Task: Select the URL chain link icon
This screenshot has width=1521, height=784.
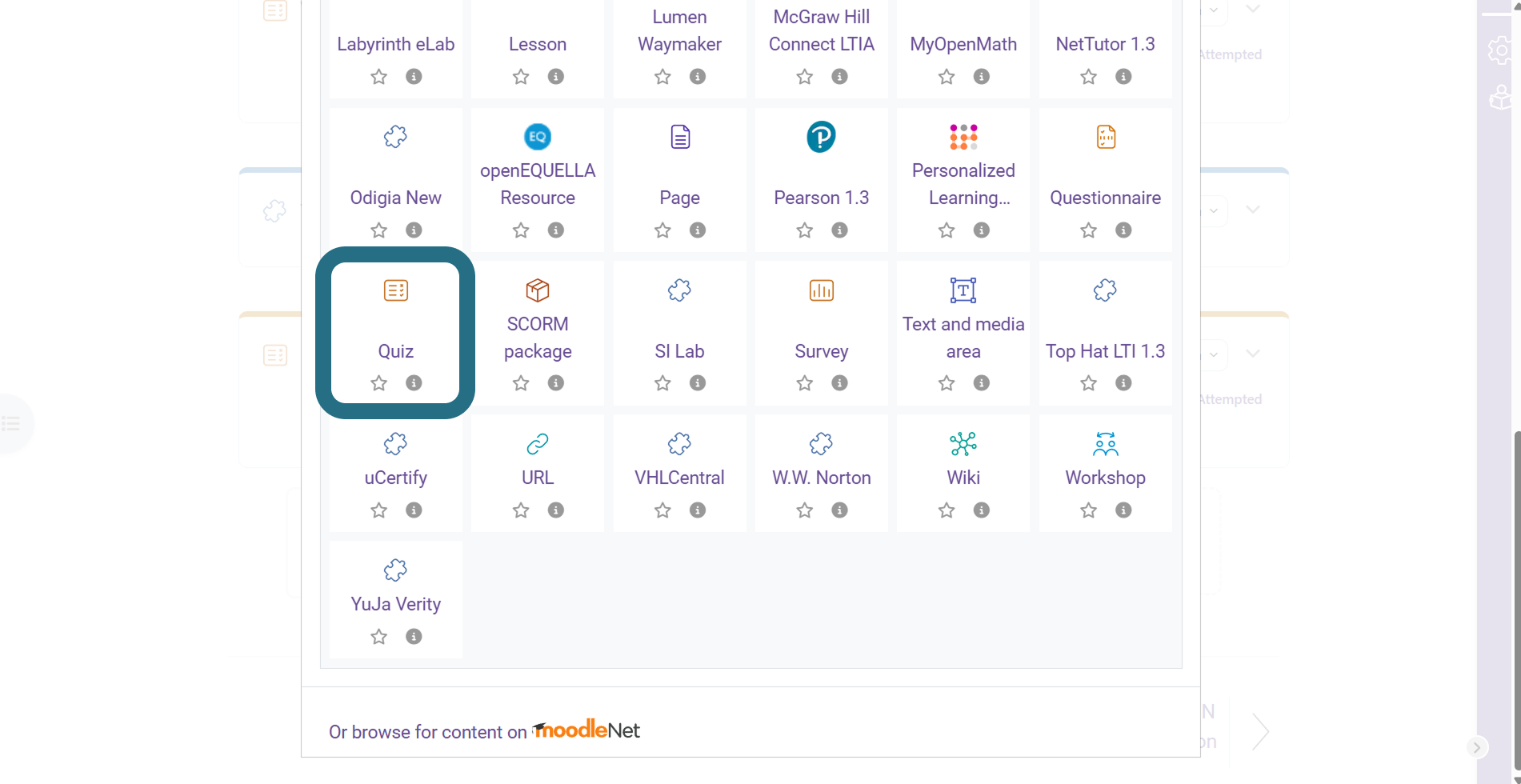Action: coord(538,444)
